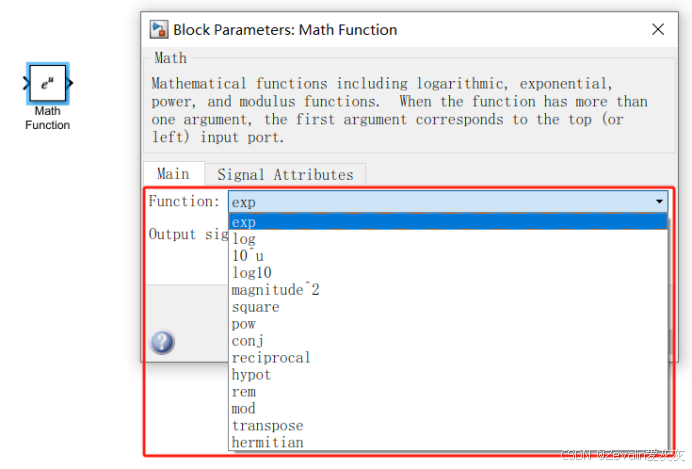Close the Block Parameters dialog
Image resolution: width=692 pixels, height=469 pixels.
click(657, 29)
